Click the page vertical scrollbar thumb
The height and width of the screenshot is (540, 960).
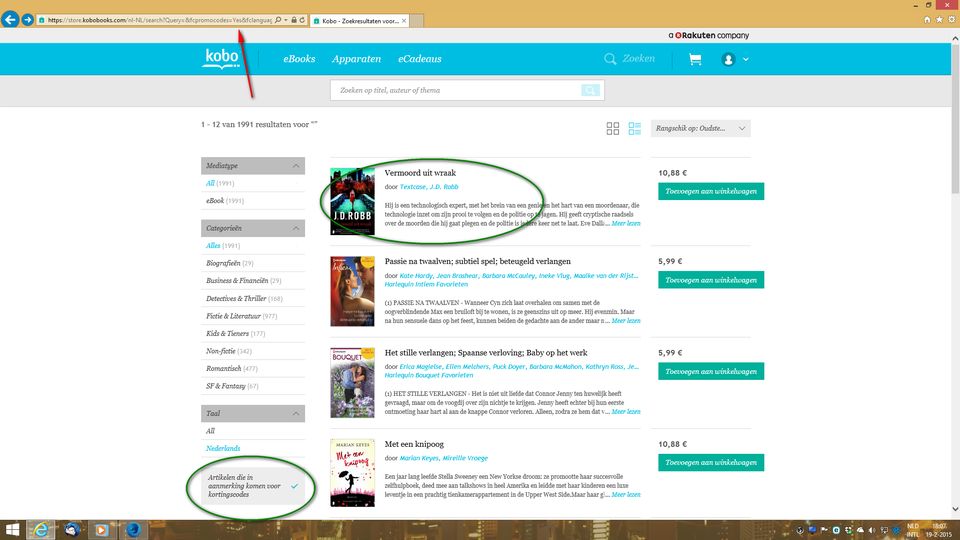click(955, 119)
